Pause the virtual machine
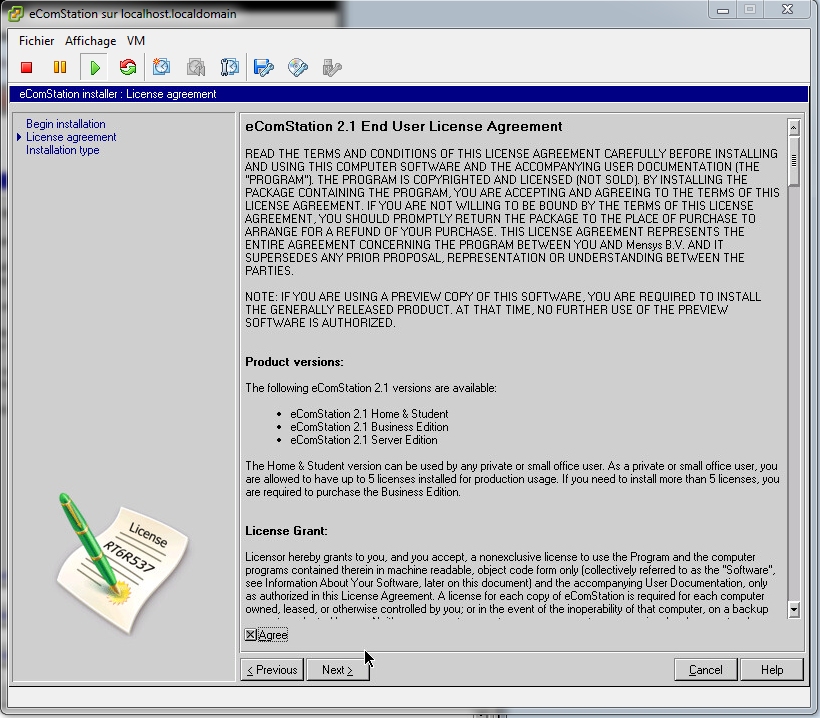 60,68
